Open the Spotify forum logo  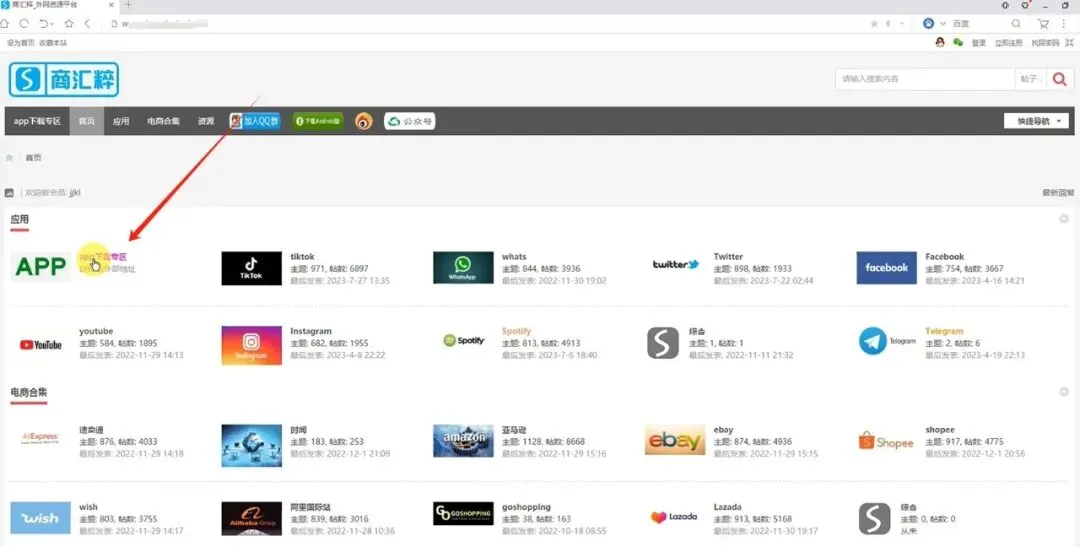pos(464,340)
